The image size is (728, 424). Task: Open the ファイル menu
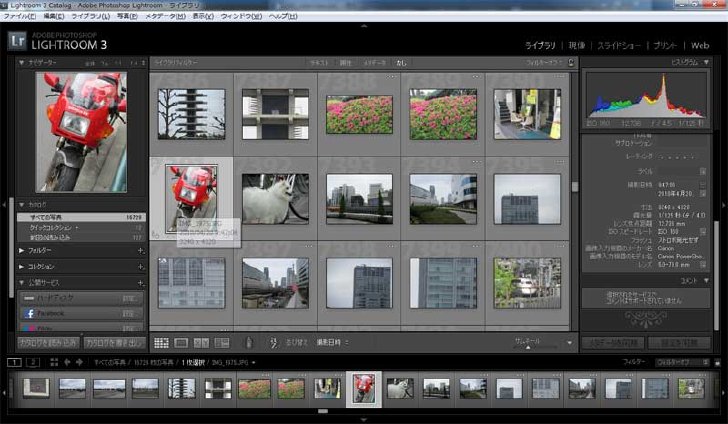[x=20, y=16]
